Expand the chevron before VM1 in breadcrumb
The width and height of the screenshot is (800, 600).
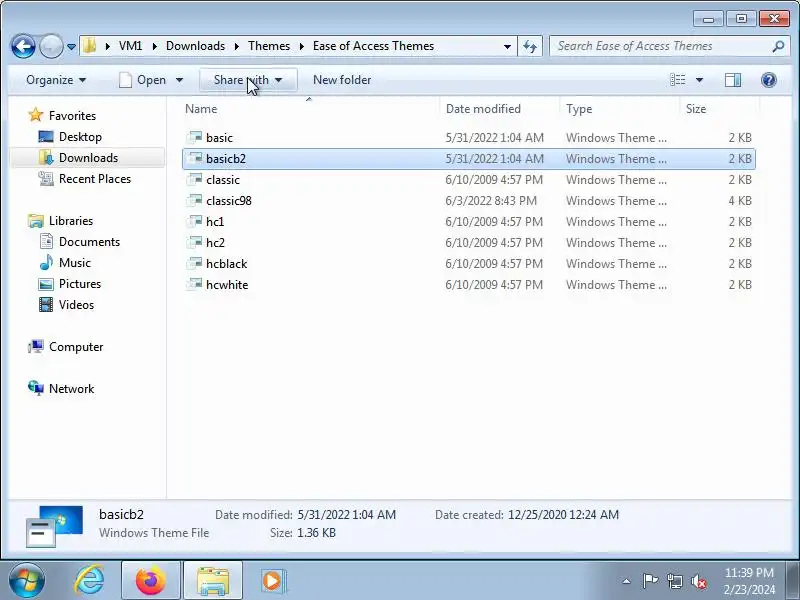[x=108, y=46]
